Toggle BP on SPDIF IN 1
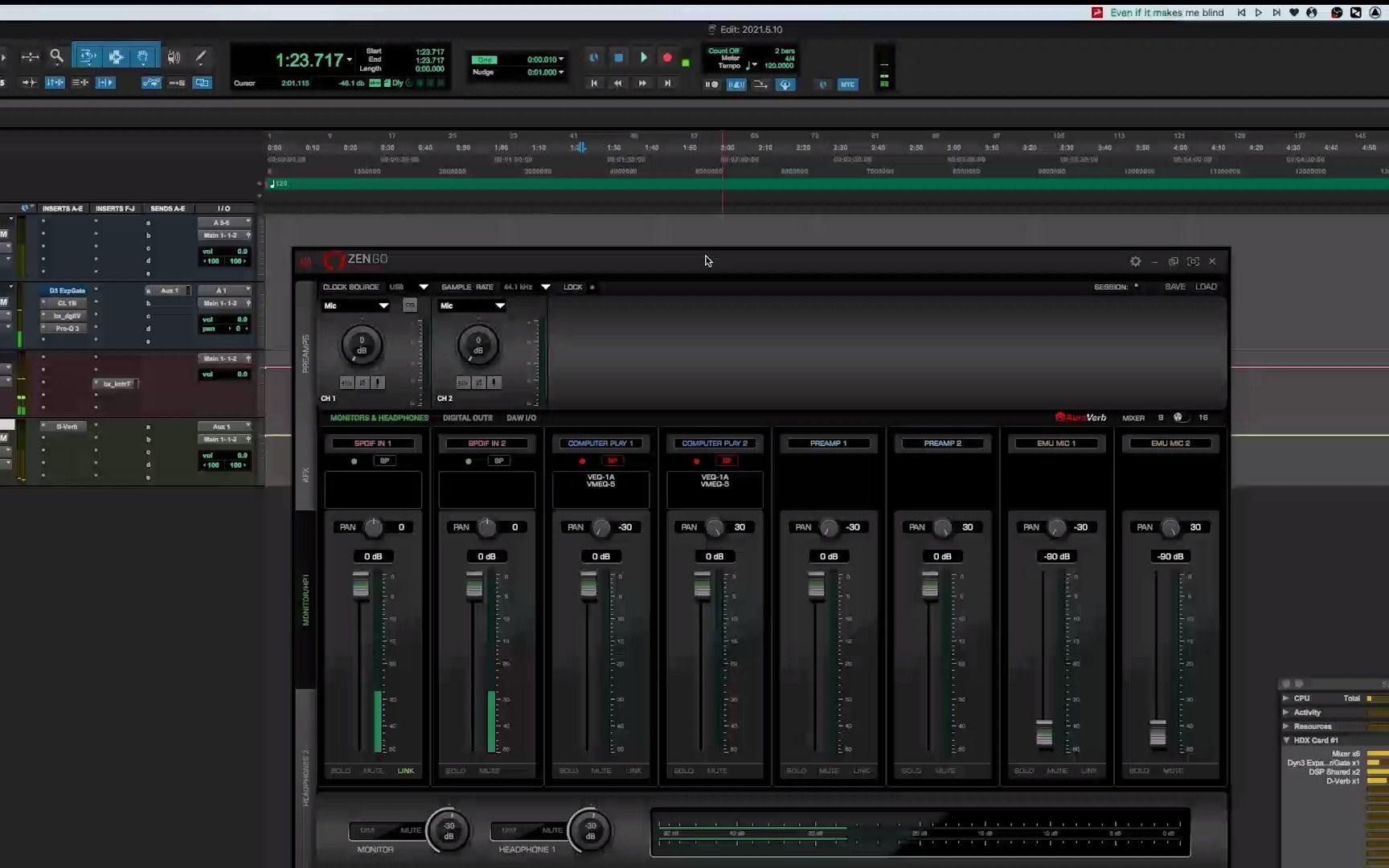 [x=384, y=461]
